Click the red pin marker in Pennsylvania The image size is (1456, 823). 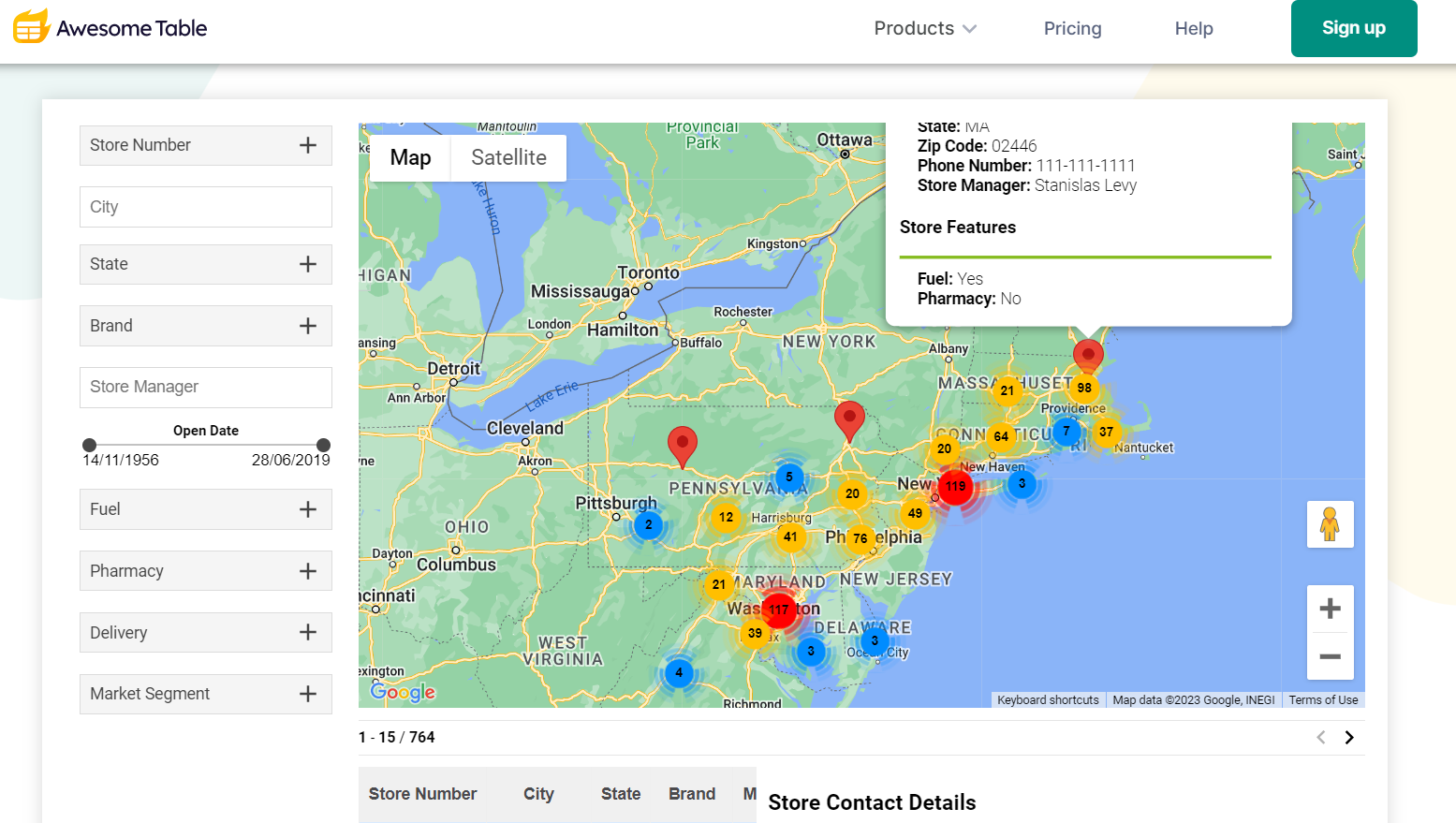(683, 447)
